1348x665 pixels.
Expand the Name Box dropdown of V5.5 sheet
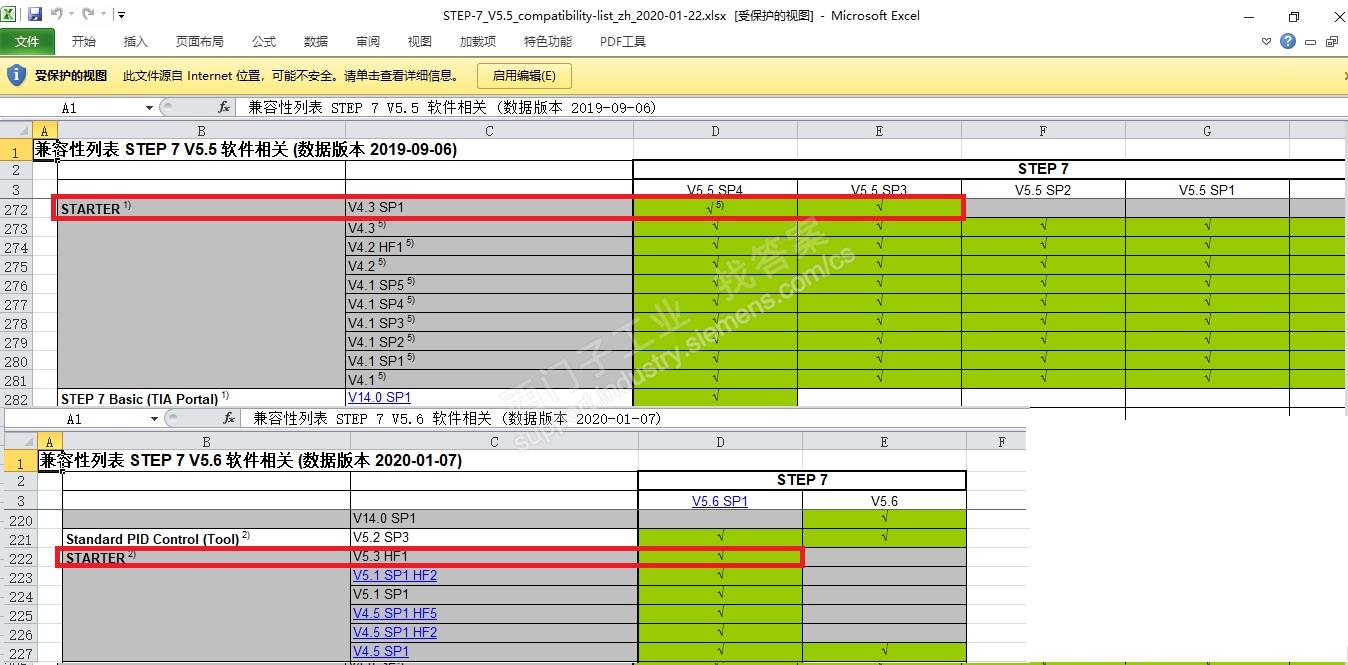pyautogui.click(x=149, y=108)
